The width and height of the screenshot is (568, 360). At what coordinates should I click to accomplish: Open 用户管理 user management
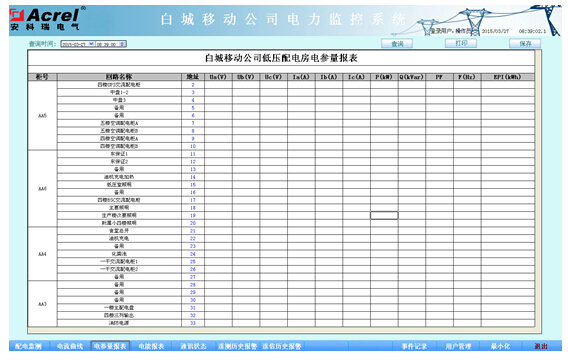click(x=459, y=346)
